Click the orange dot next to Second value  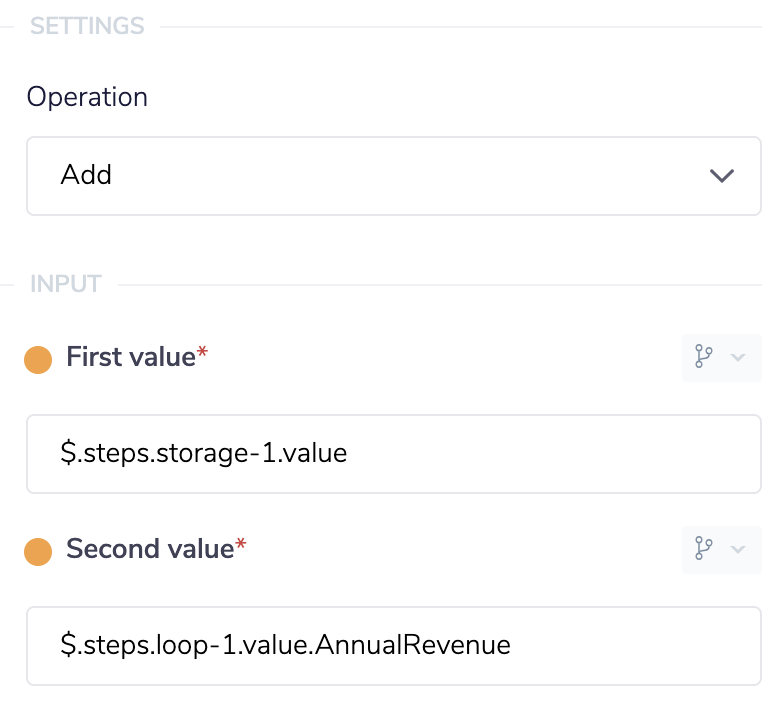(x=38, y=551)
